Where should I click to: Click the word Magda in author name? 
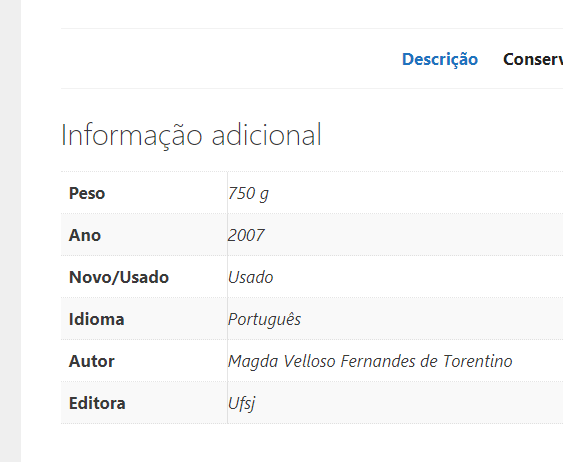point(253,361)
